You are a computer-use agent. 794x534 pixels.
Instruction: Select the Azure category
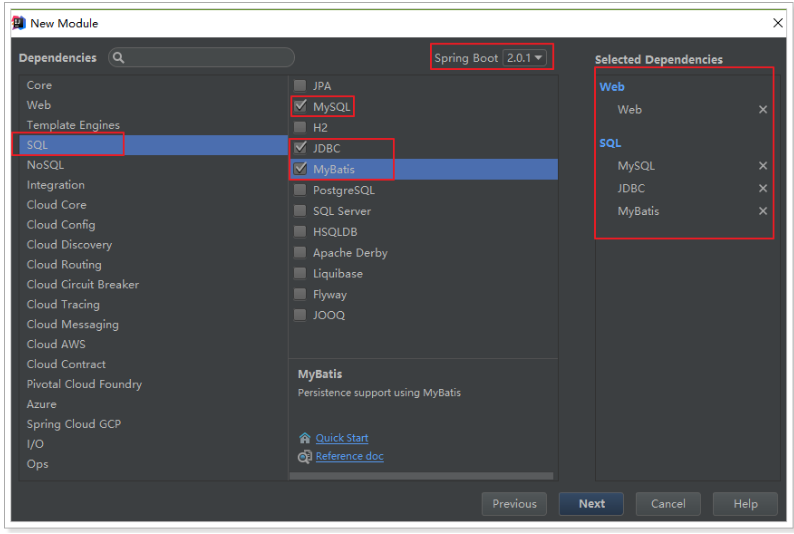[154, 404]
